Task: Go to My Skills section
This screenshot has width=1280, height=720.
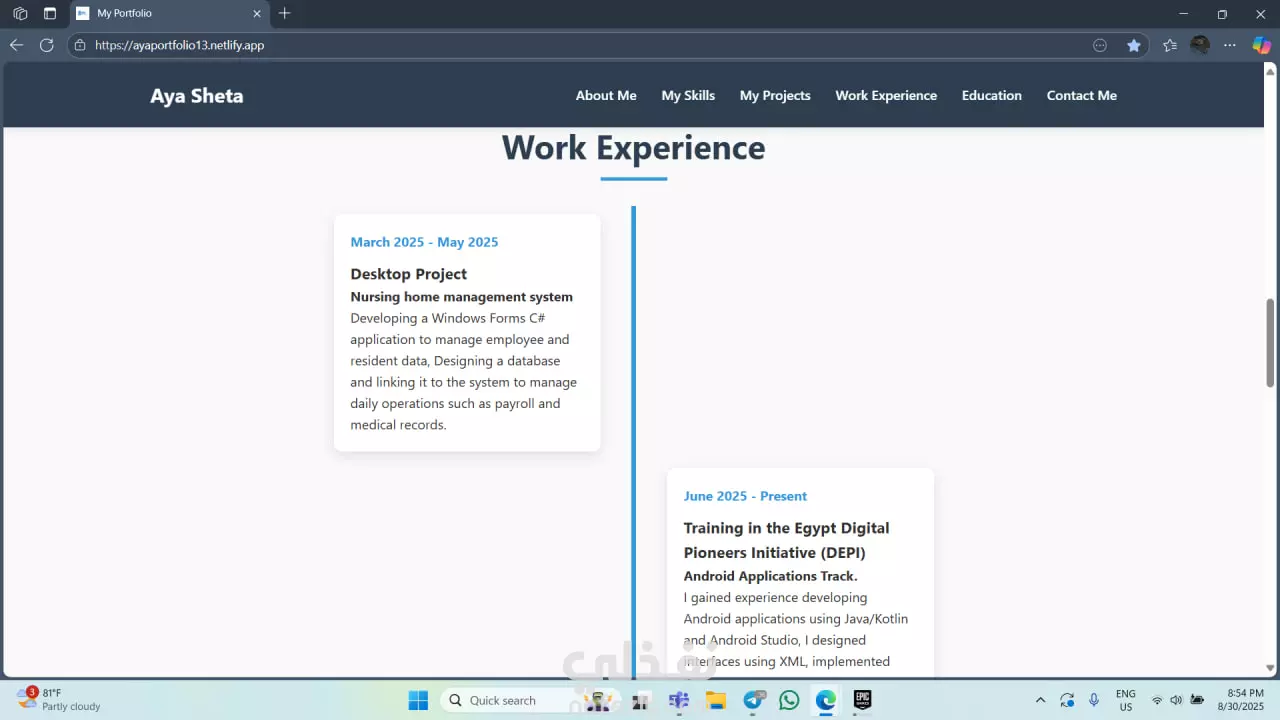Action: click(x=688, y=95)
